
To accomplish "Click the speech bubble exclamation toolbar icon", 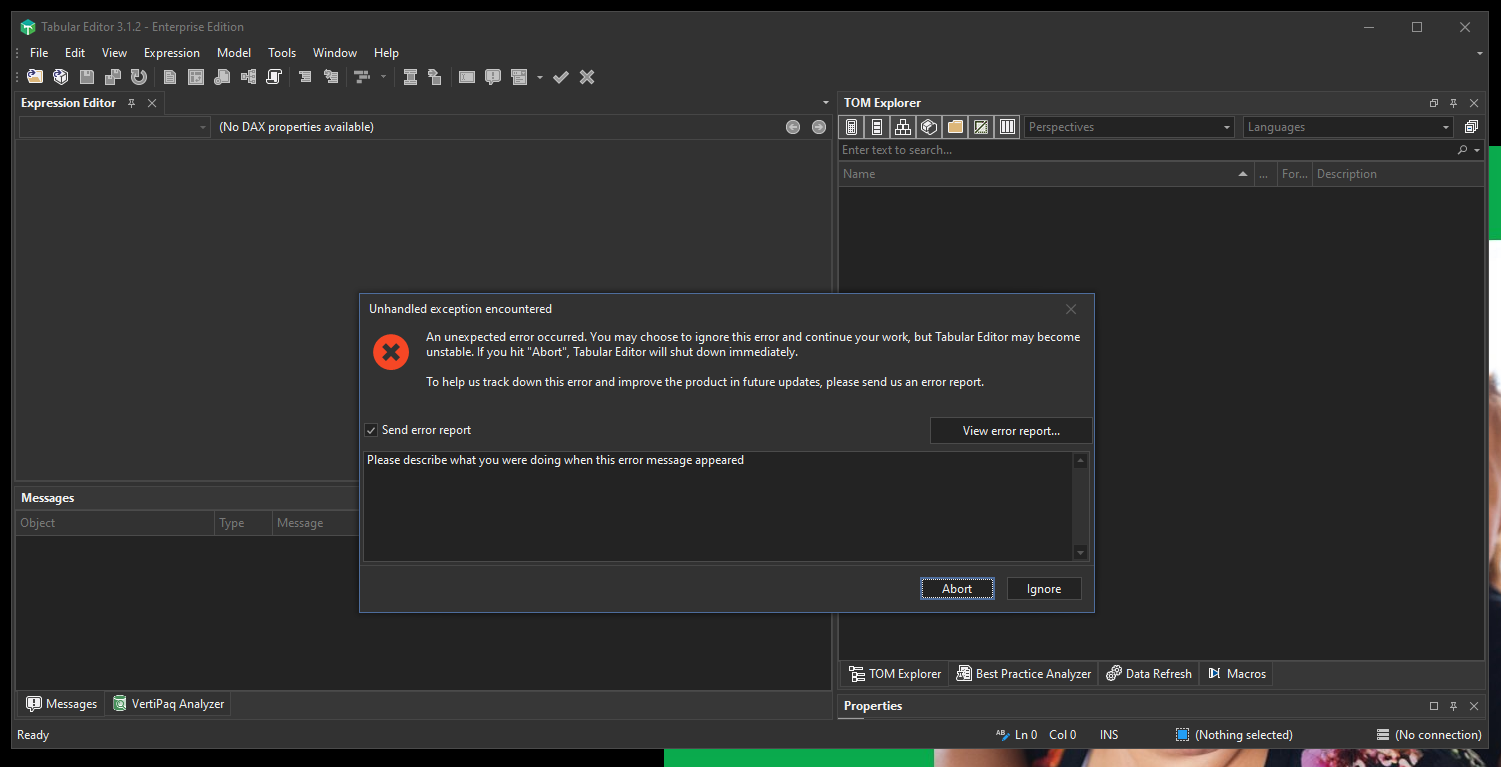I will pyautogui.click(x=492, y=77).
